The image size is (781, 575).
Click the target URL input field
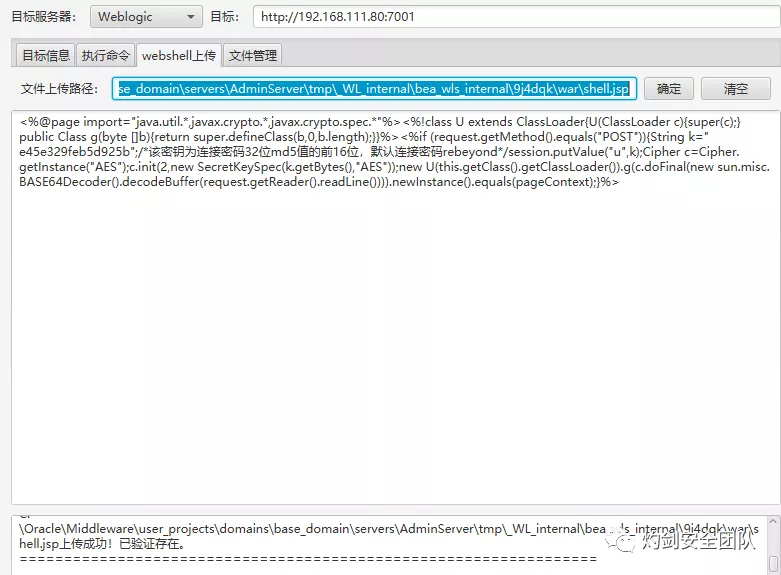(x=517, y=16)
